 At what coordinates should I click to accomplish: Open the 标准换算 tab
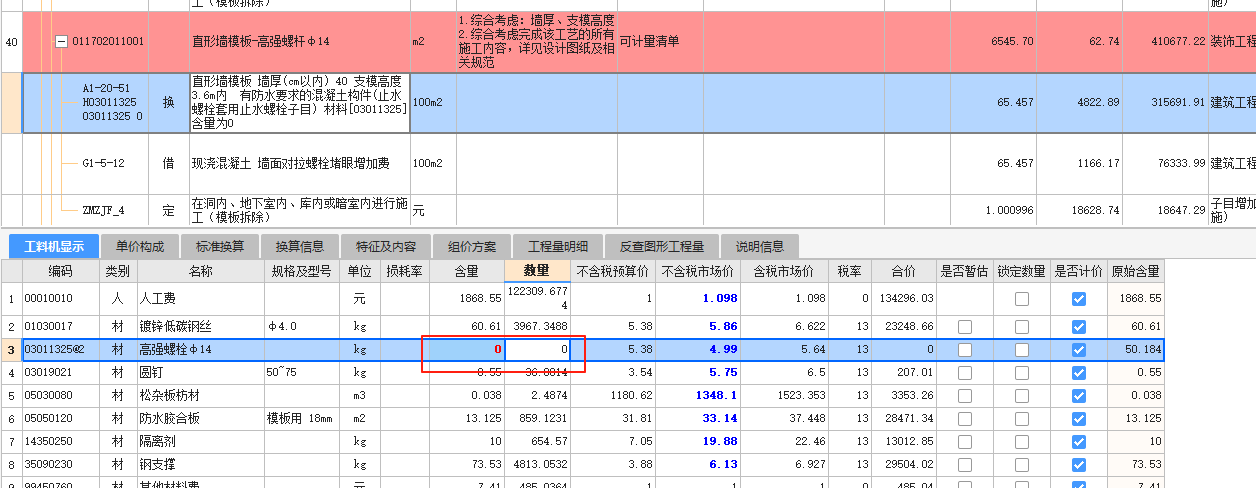(219, 247)
